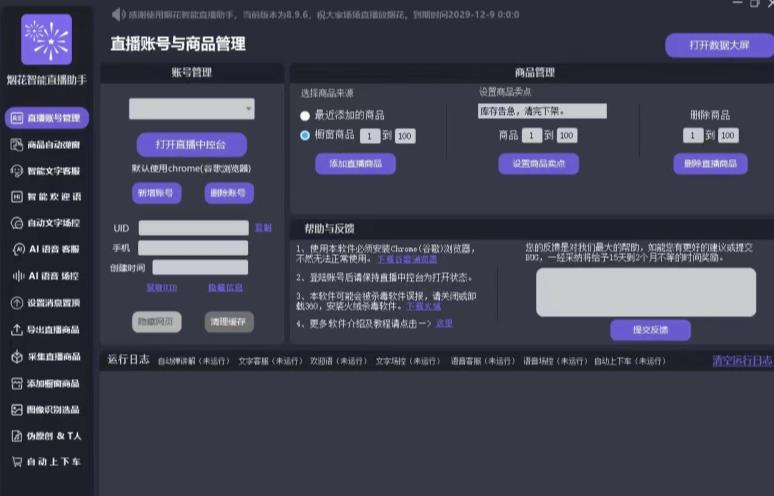Open 智能欢迎语 in the sidebar
This screenshot has width=774, height=496.
coord(46,197)
